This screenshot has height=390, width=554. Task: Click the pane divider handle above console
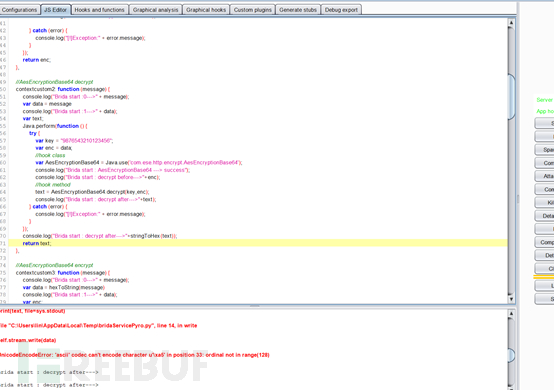coord(254,306)
